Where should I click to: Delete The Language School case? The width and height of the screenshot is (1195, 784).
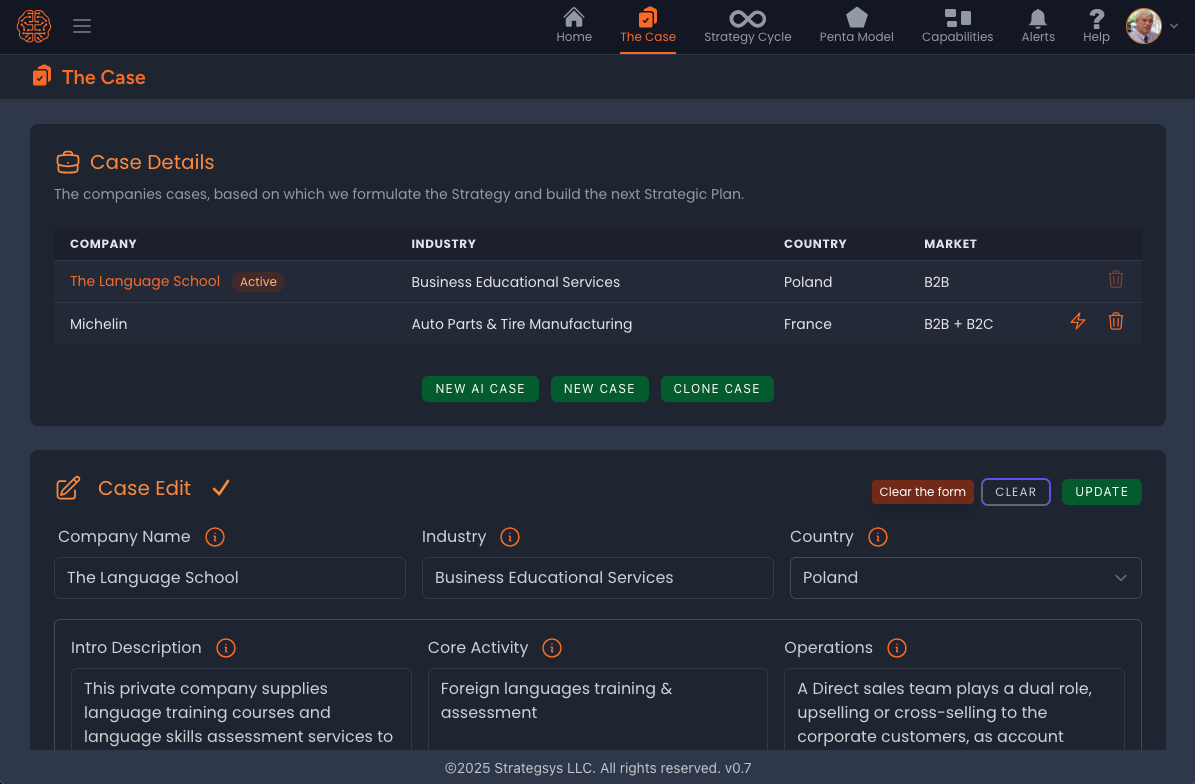tap(1116, 280)
